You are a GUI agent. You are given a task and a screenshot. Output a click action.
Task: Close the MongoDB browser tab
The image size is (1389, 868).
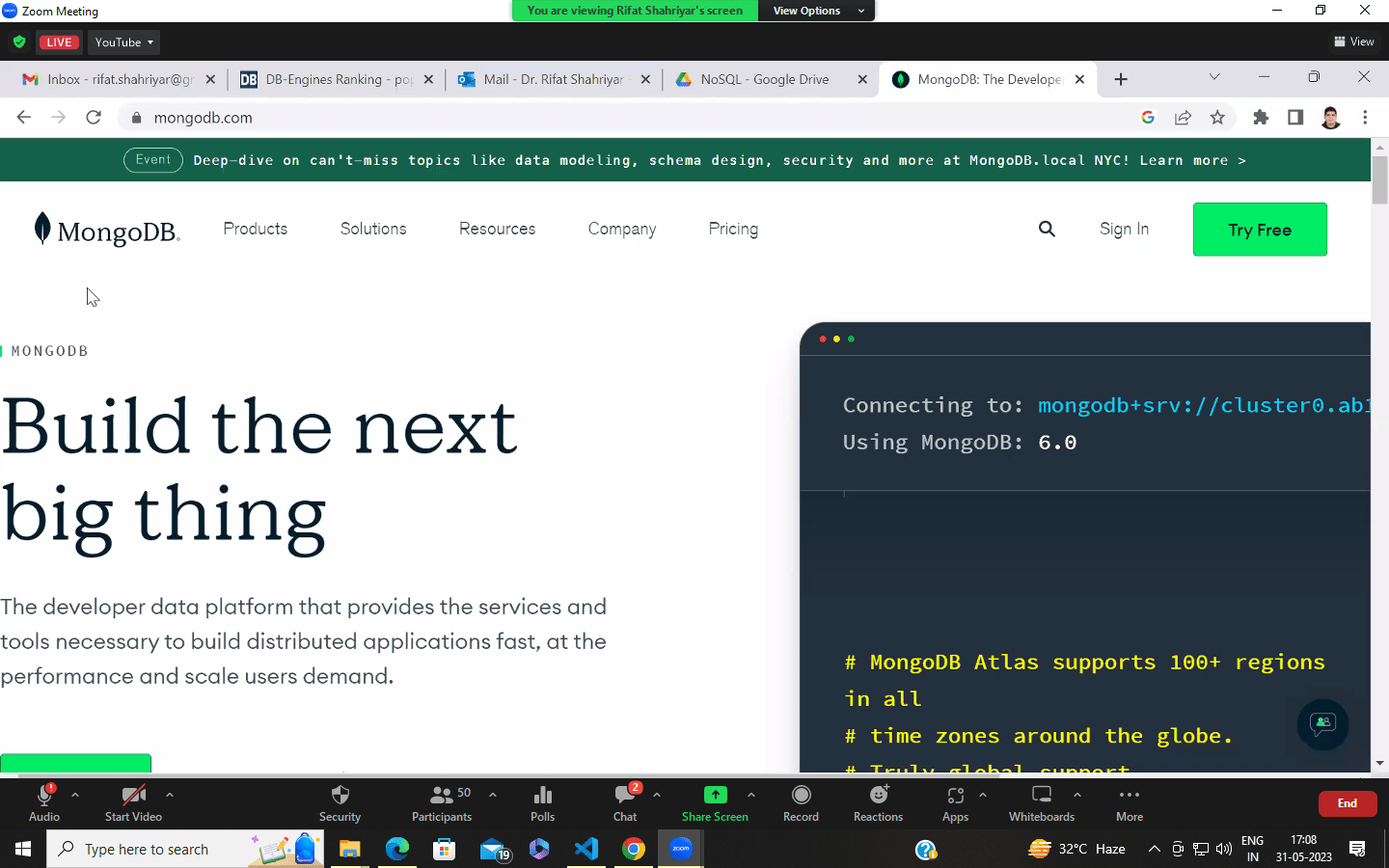coord(1079,79)
